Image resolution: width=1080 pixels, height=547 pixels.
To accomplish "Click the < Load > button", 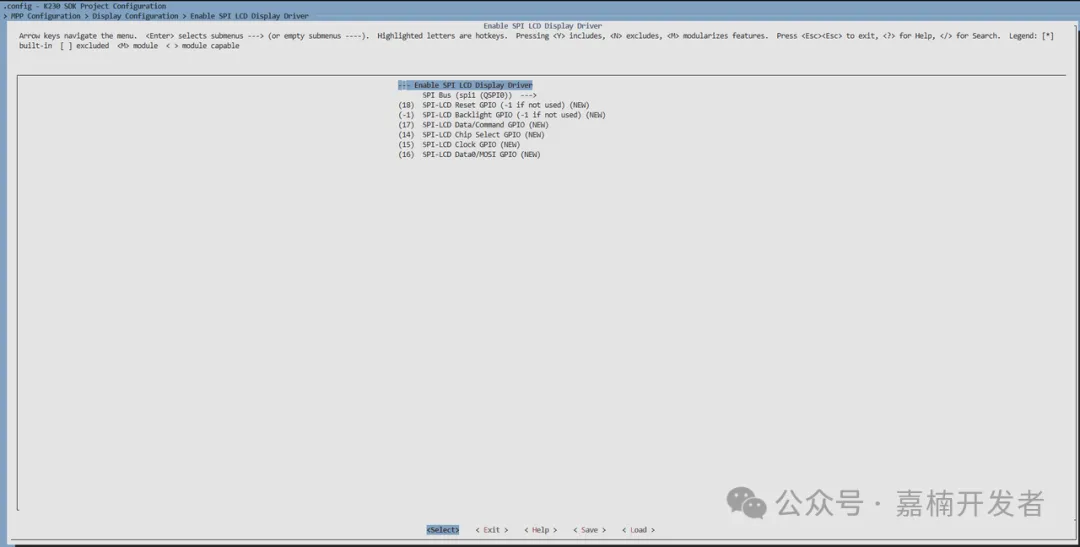I will (638, 530).
